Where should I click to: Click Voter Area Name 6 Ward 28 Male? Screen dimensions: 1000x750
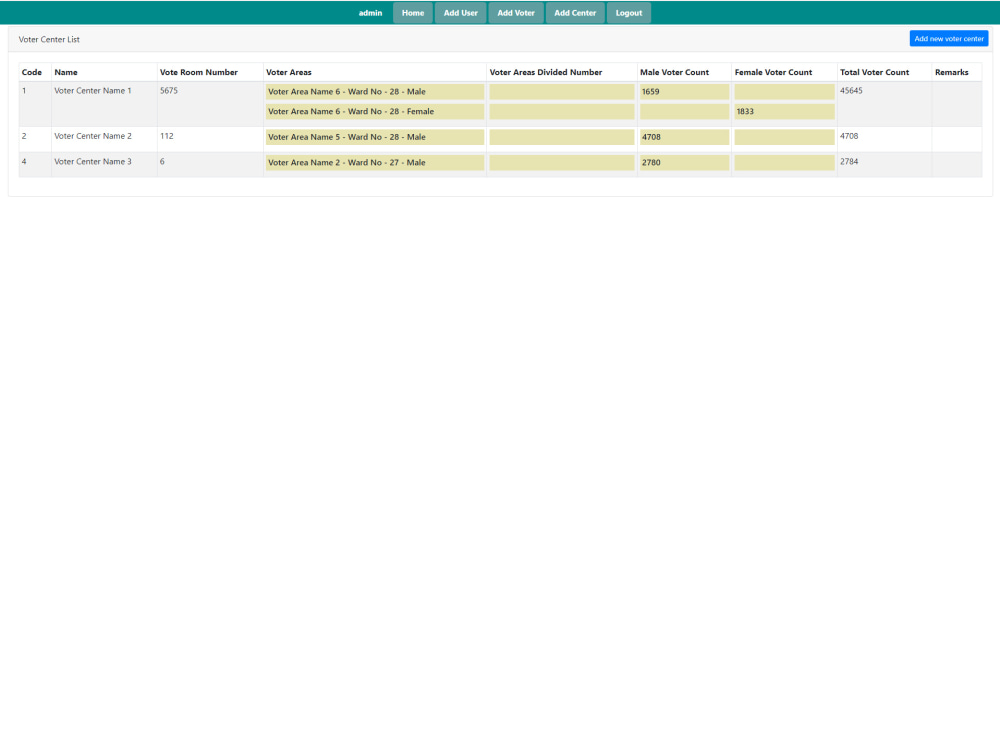pyautogui.click(x=375, y=92)
